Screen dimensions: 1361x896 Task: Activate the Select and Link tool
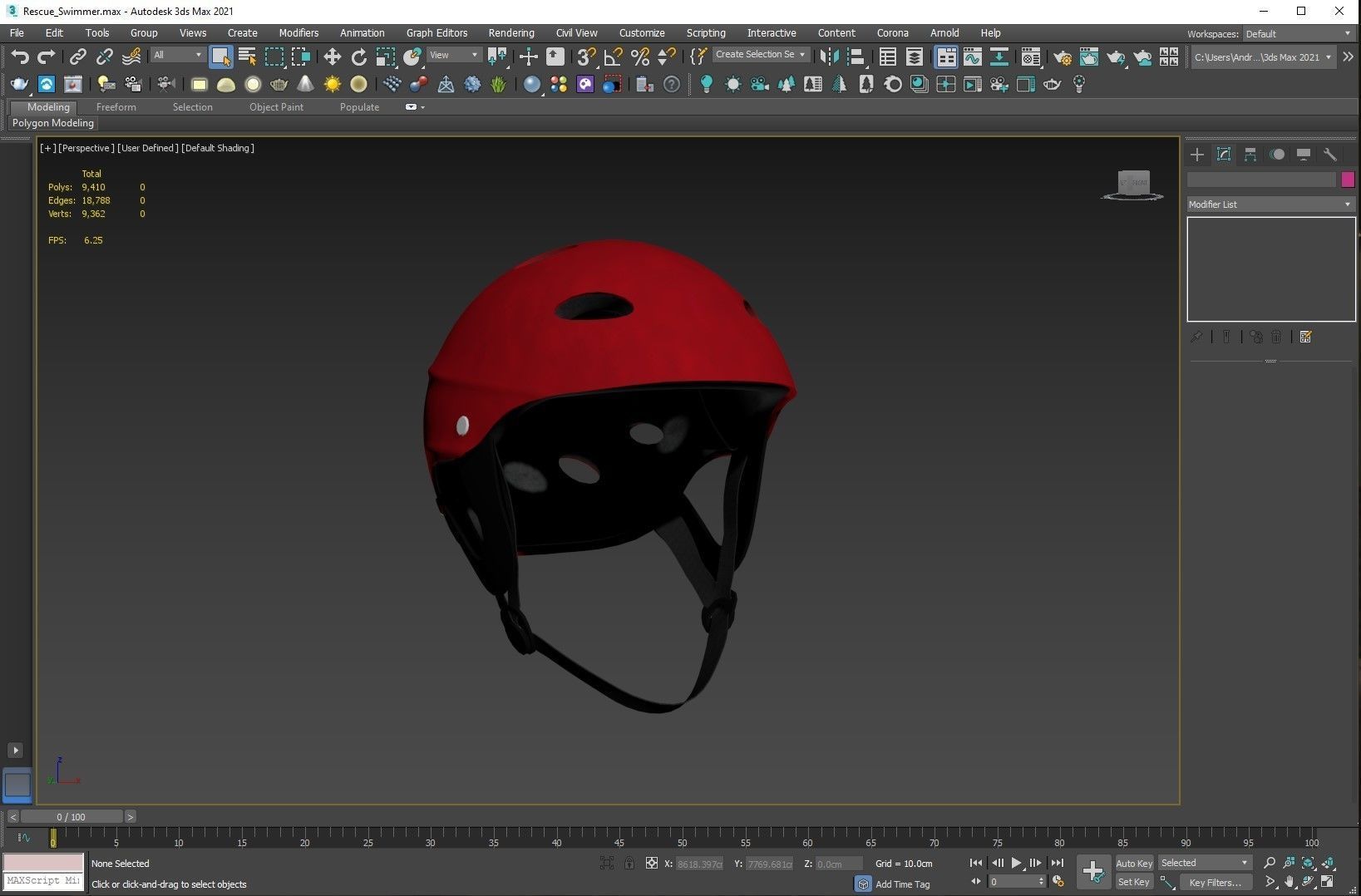pyautogui.click(x=77, y=57)
